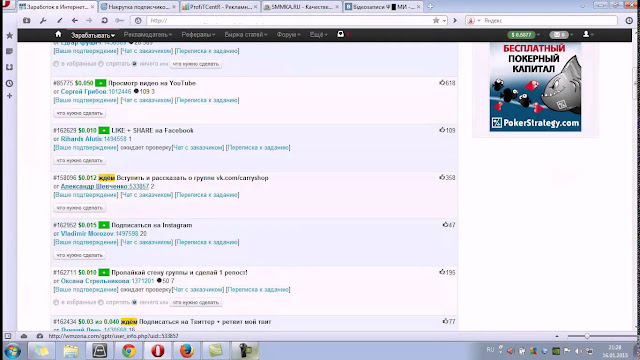
Task: Select 'в избранные' radio in the top task
Action: coord(56,64)
